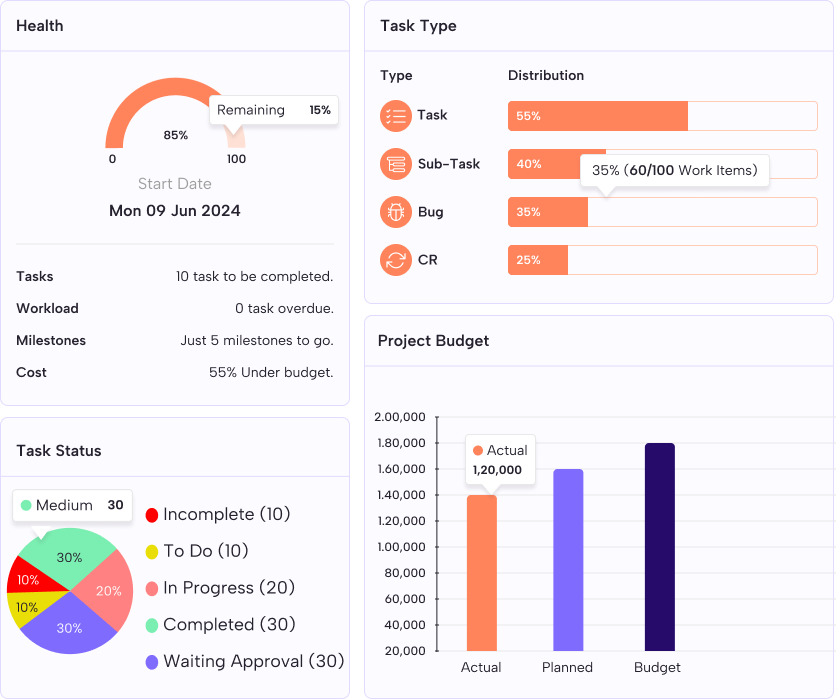
Task: Click the purple Waiting Approval legend dot
Action: 152,662
